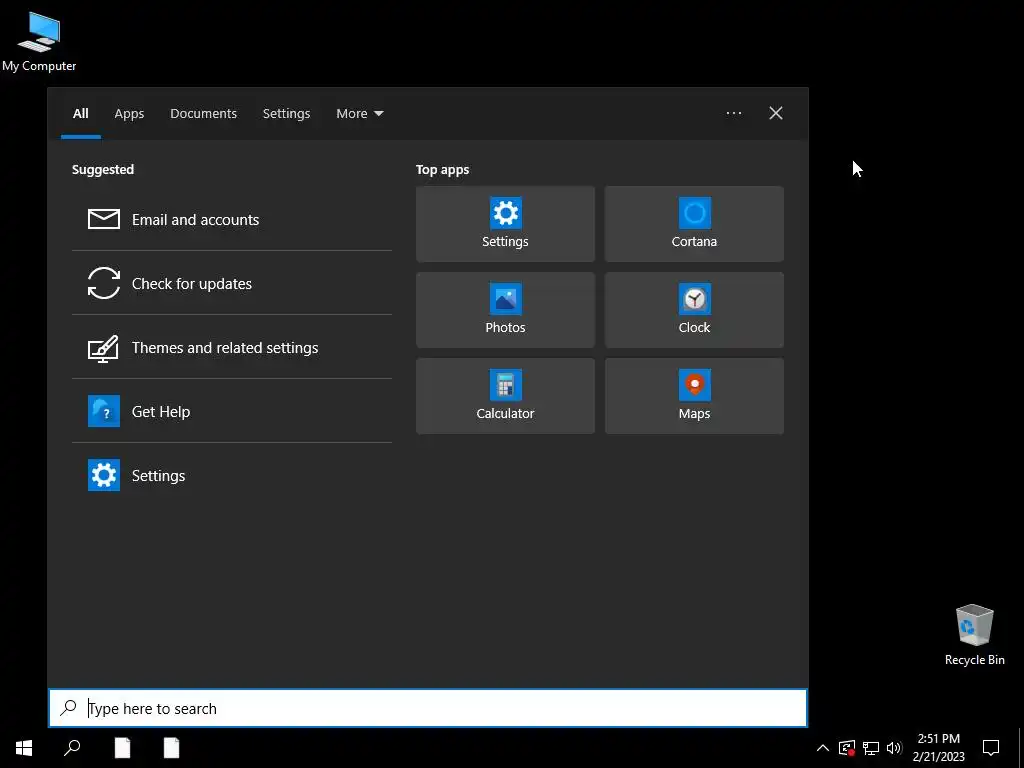Viewport: 1024px width, 768px height.
Task: Select Check for updates suggestion
Action: click(x=232, y=283)
